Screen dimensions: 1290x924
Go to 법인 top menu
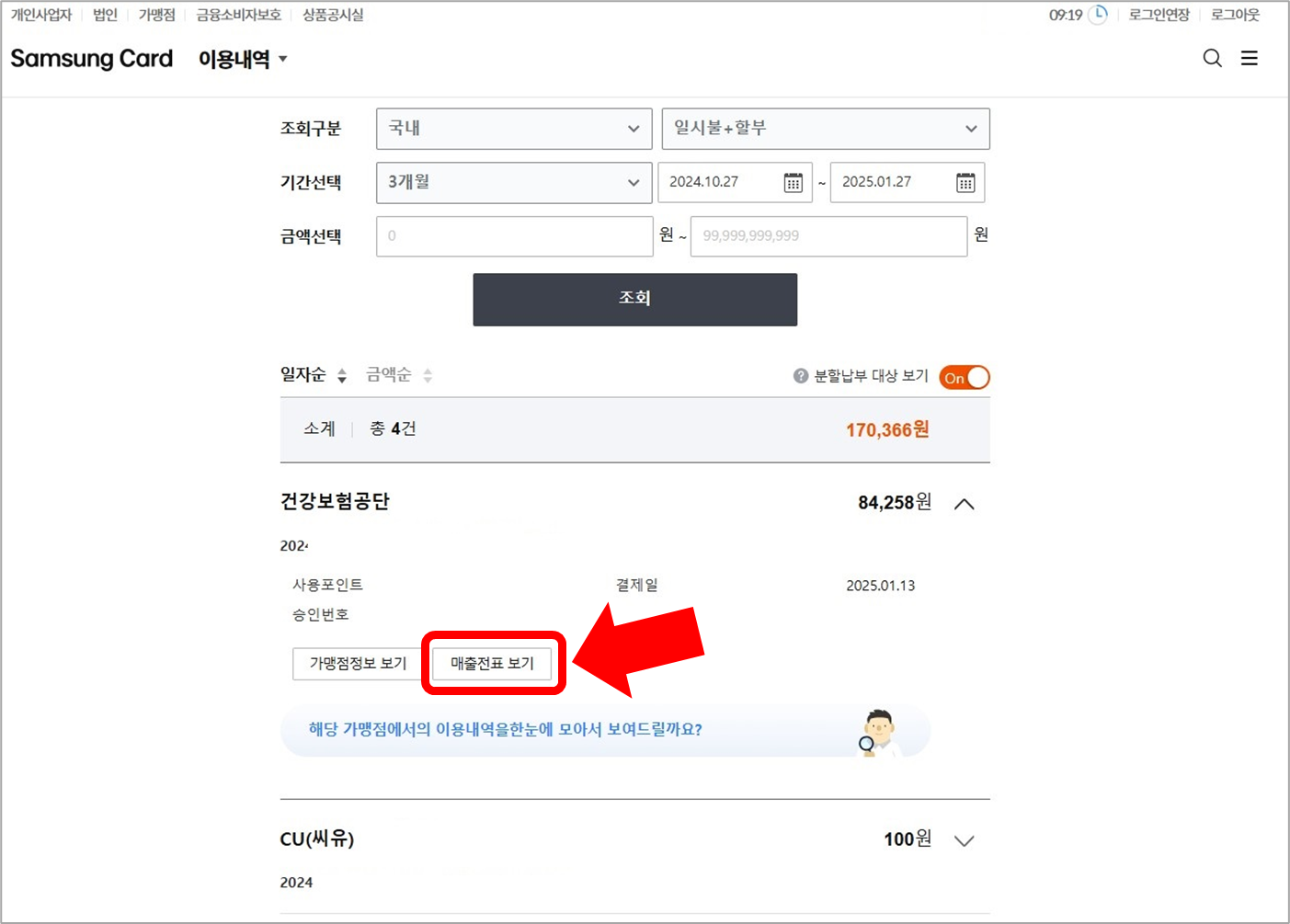click(x=105, y=15)
